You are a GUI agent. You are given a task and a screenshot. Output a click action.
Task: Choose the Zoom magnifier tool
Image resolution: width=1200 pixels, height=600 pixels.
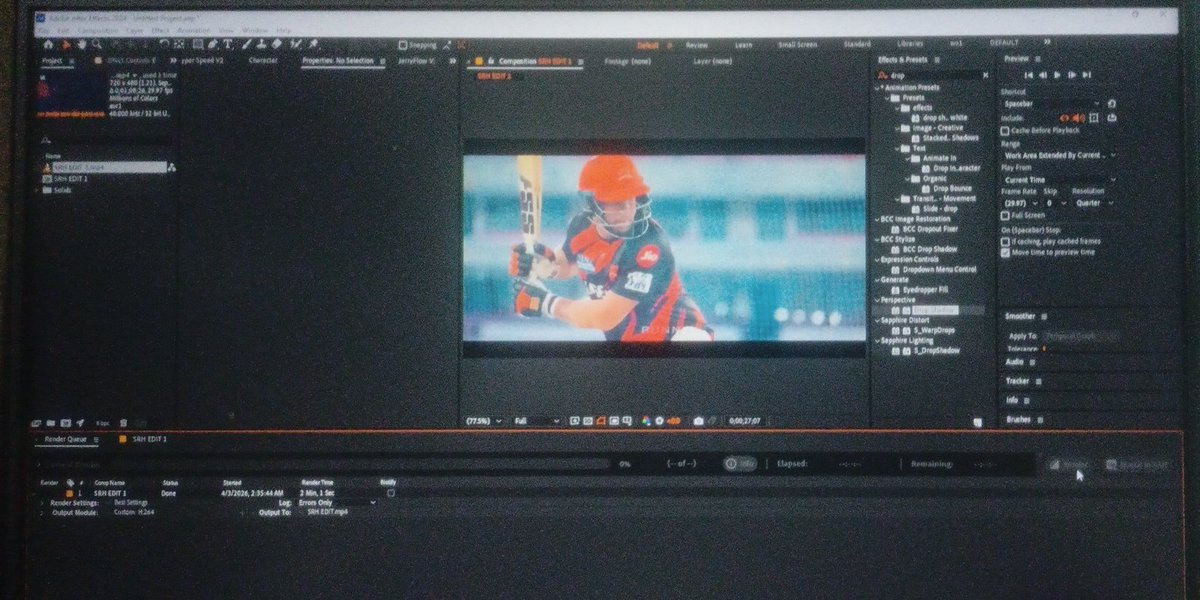96,44
